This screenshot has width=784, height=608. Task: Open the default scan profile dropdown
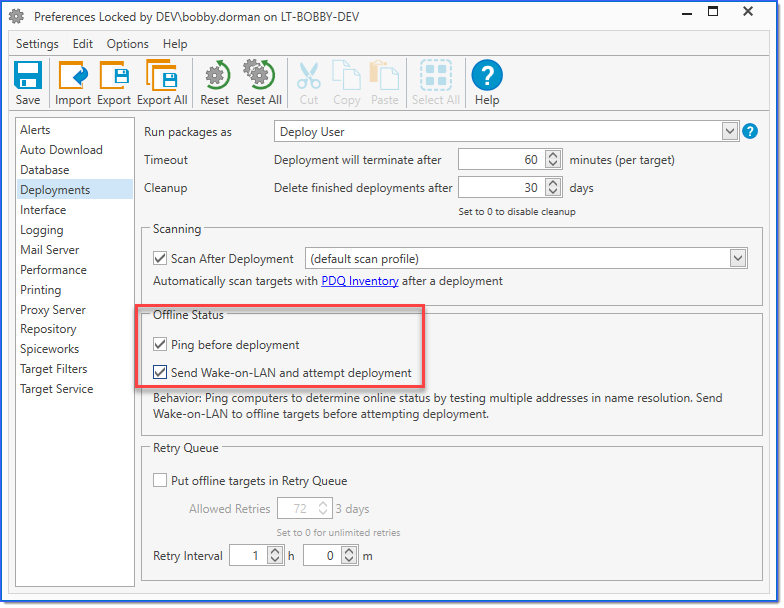(738, 258)
